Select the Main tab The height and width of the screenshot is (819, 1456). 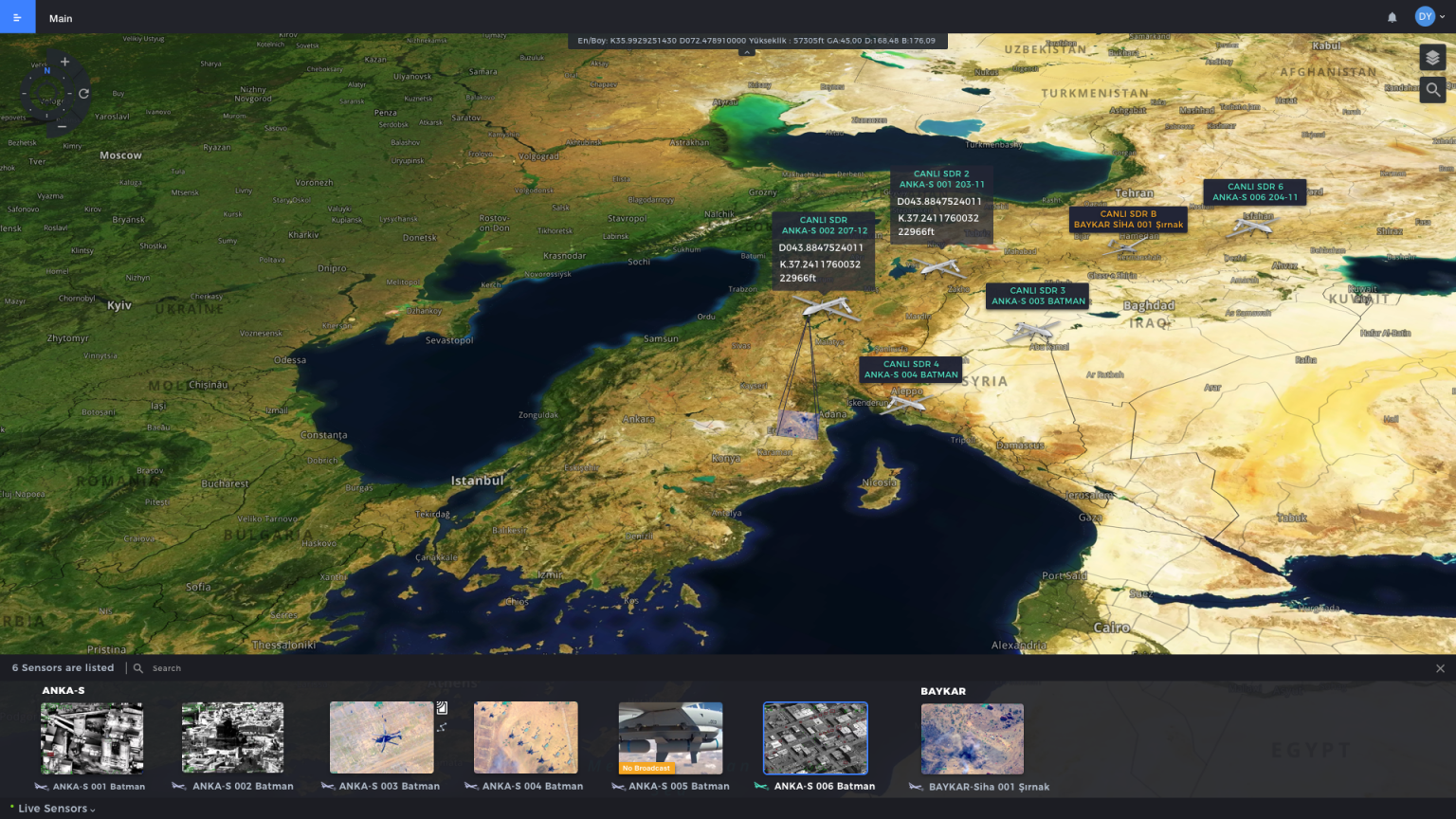coord(61,18)
